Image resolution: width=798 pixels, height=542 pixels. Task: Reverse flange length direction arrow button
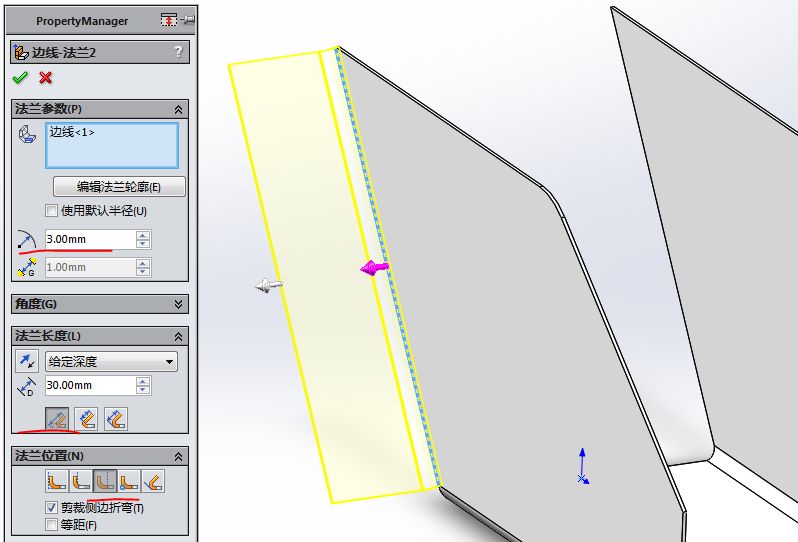pos(26,361)
